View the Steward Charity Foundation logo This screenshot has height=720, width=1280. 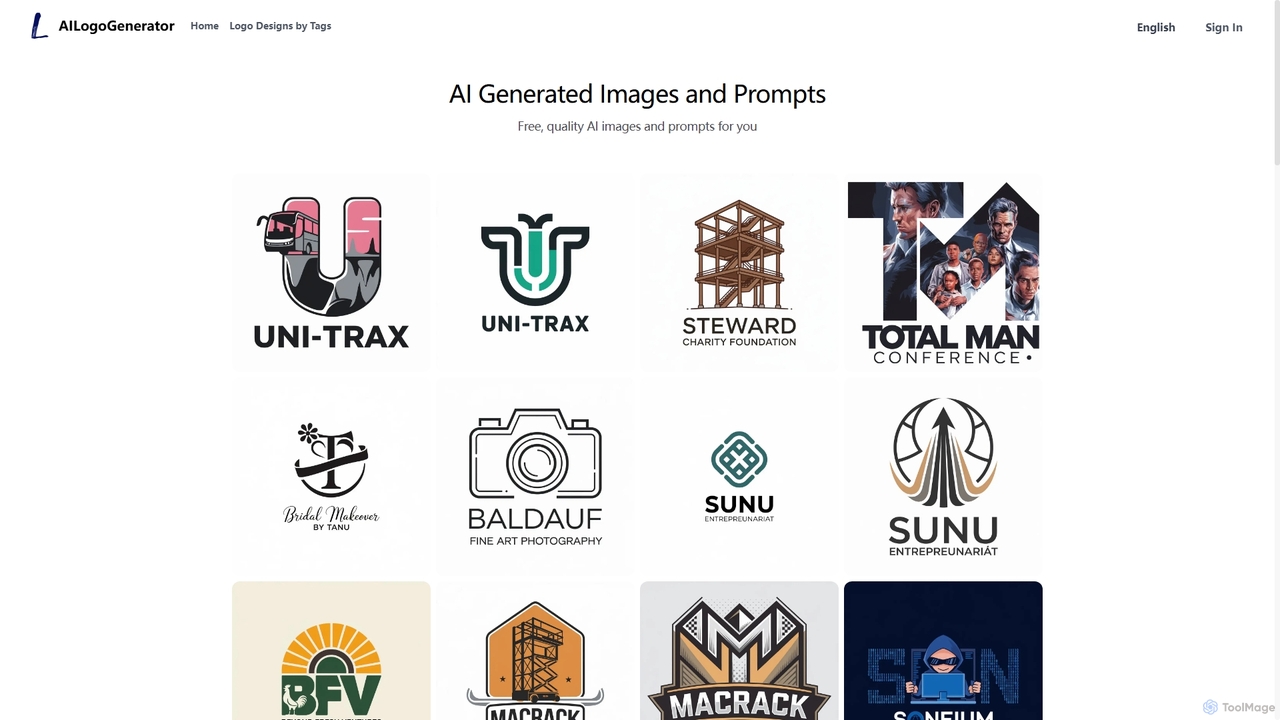click(x=739, y=273)
